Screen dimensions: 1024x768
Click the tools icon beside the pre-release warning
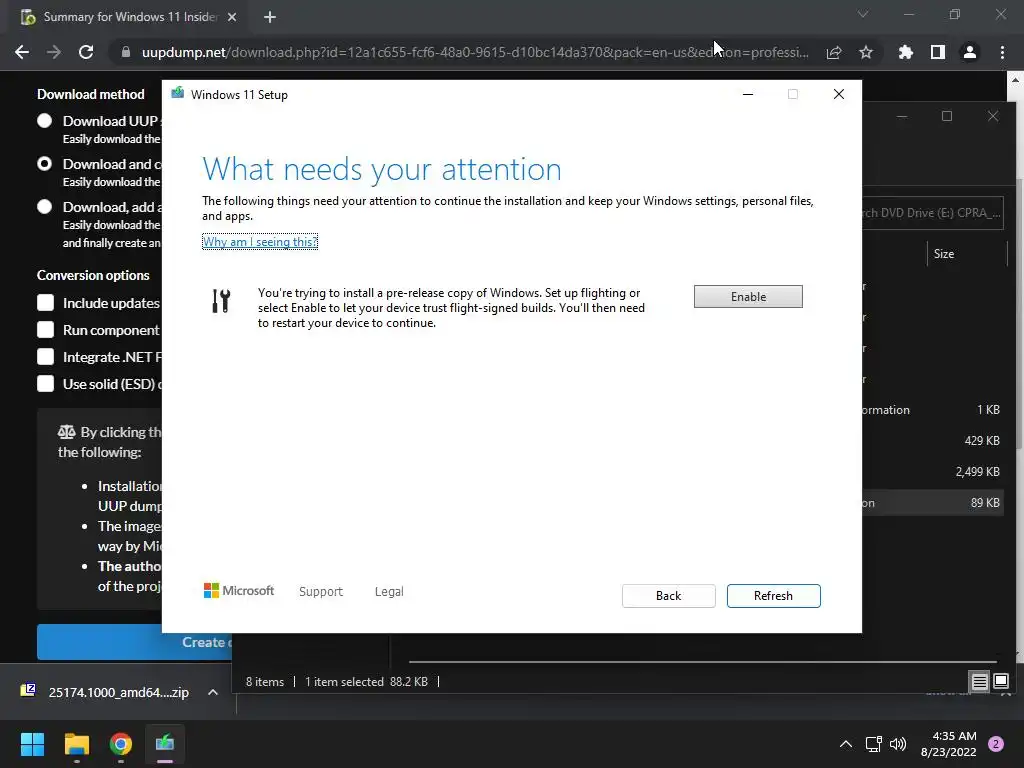(221, 300)
